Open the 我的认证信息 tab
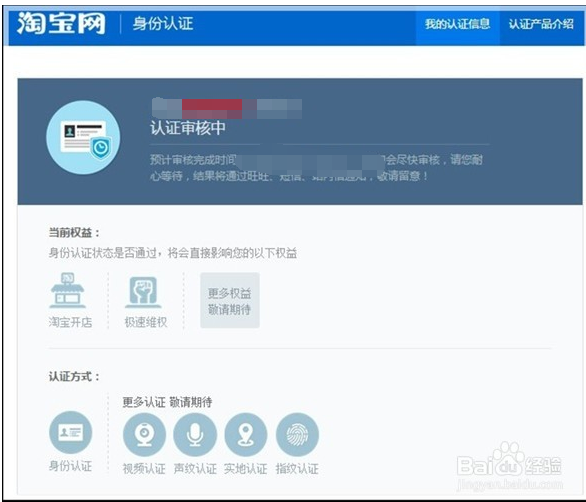Image resolution: width=586 pixels, height=502 pixels. tap(457, 24)
